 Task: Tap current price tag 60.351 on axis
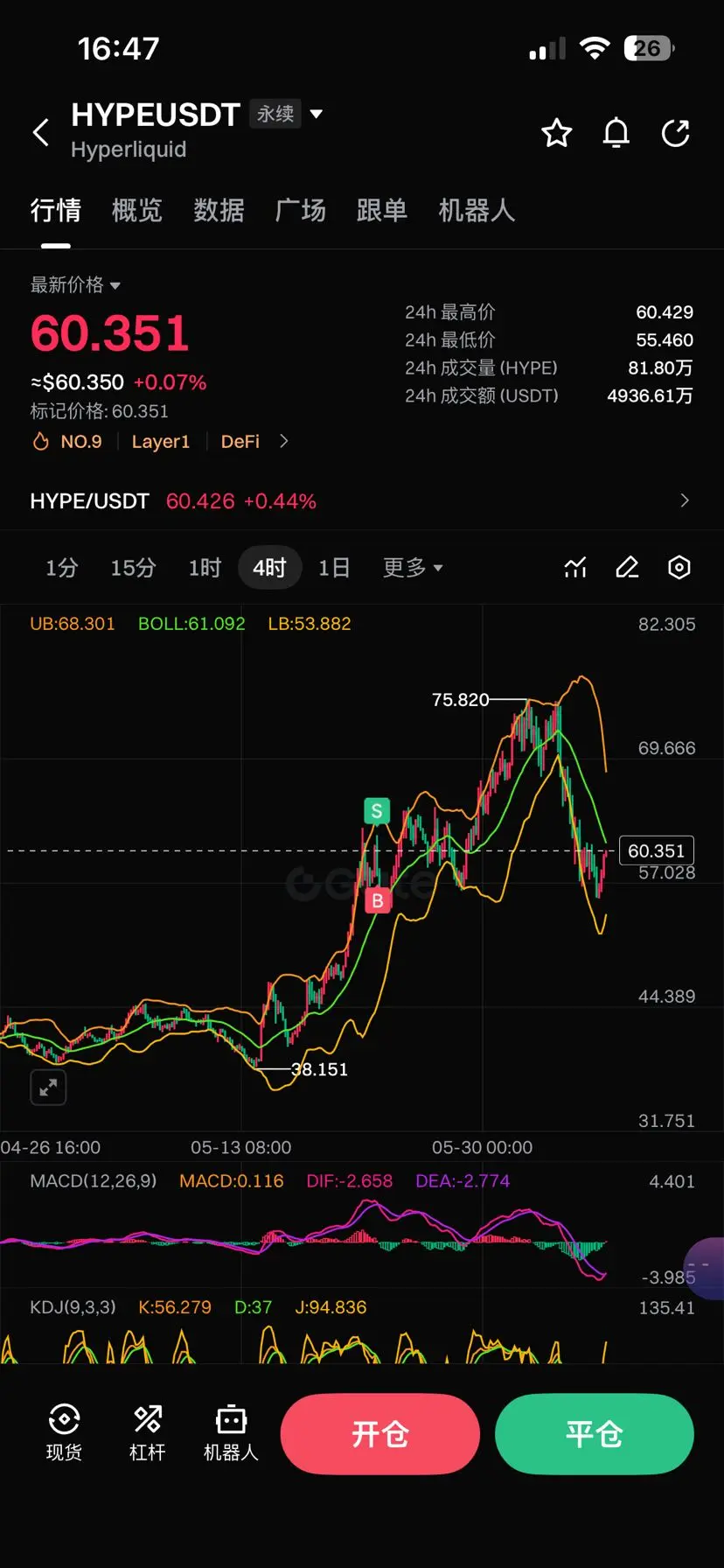coord(657,850)
